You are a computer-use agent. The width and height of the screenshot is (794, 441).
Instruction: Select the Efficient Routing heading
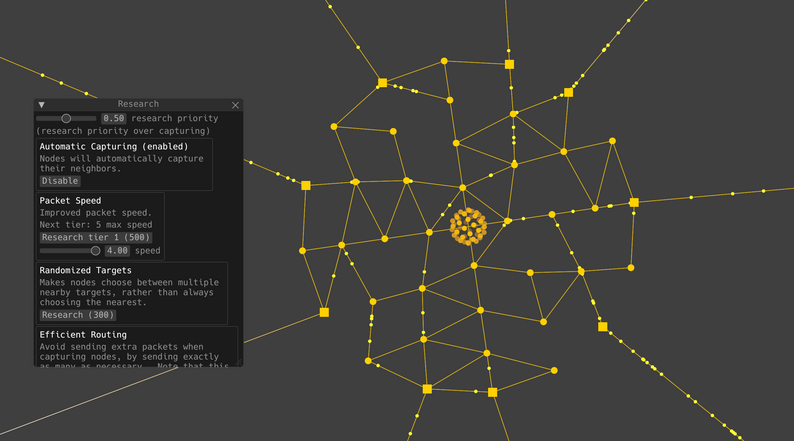[x=83, y=335]
